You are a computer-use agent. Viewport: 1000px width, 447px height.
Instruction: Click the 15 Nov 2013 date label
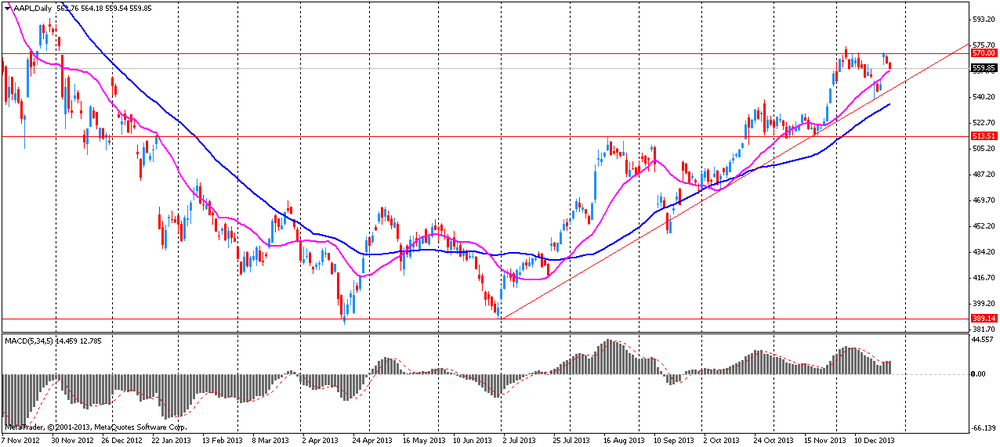[823, 440]
